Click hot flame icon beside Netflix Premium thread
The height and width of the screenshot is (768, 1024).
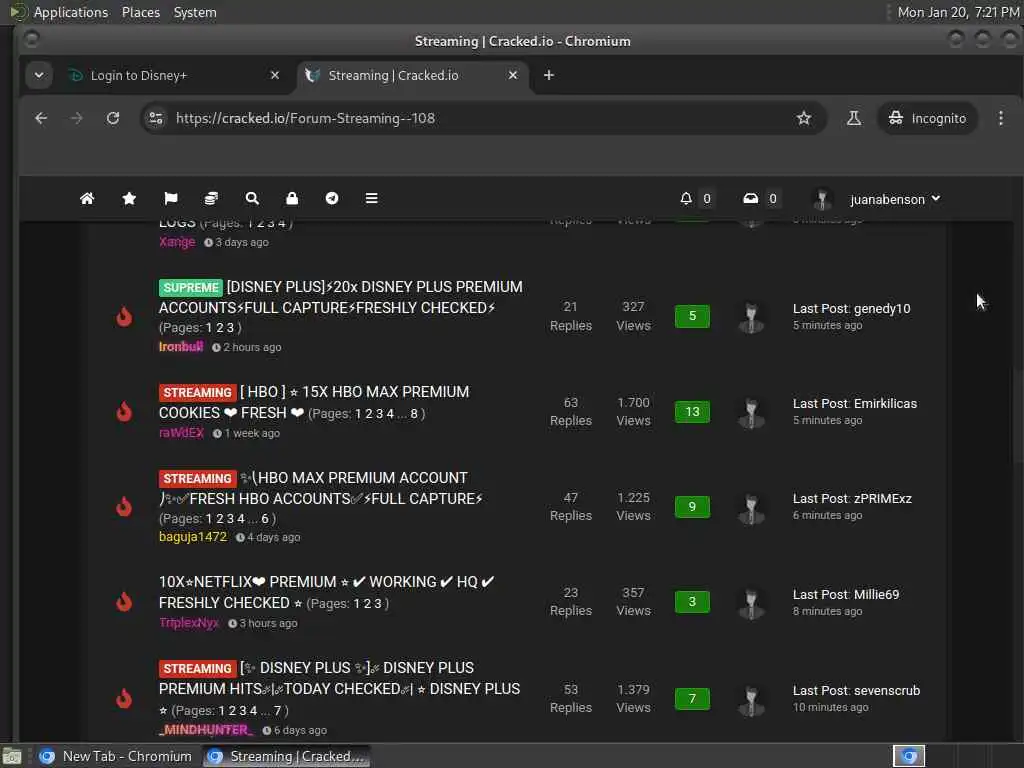(124, 601)
